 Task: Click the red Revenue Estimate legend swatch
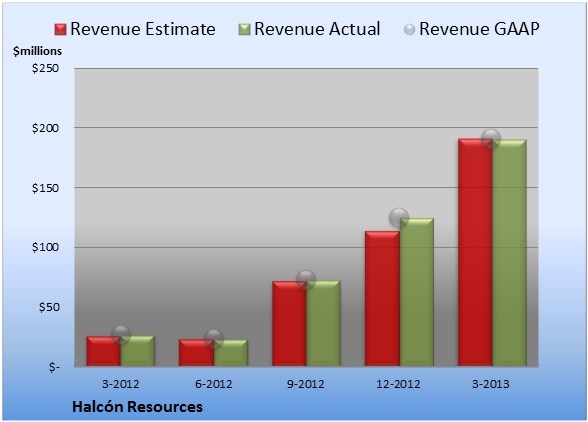click(x=60, y=30)
